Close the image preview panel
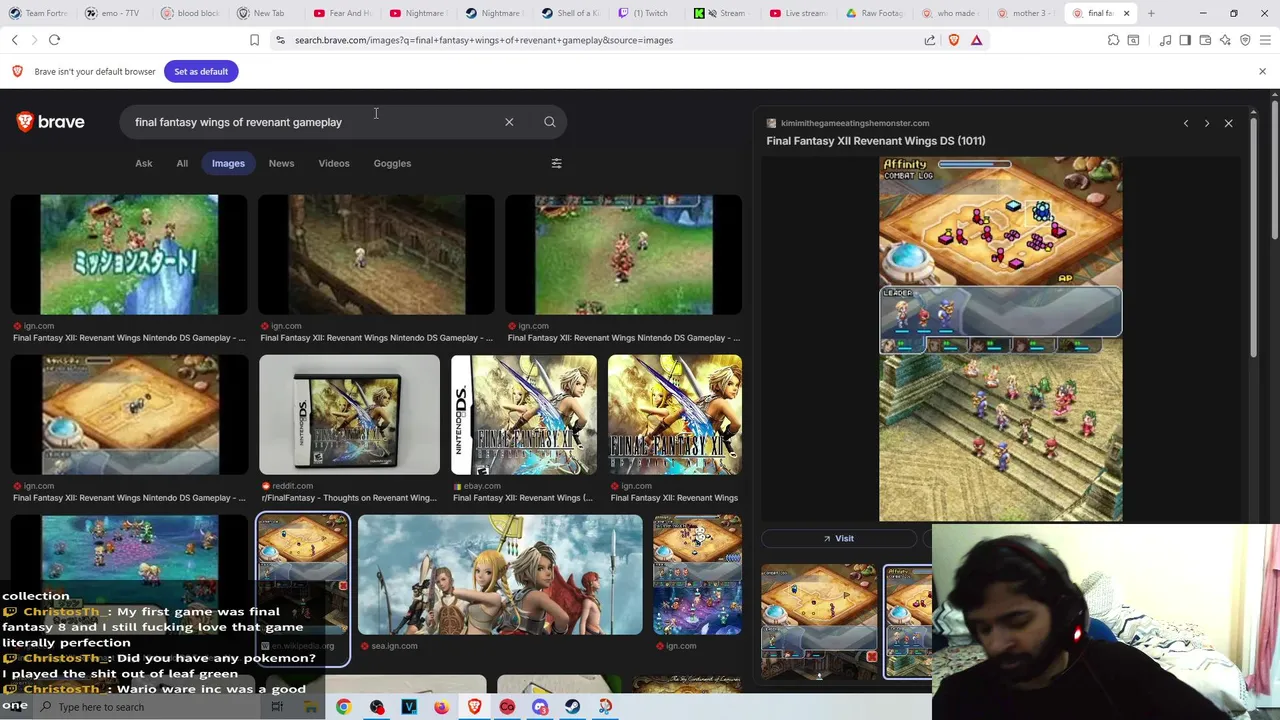The image size is (1280, 720). pyautogui.click(x=1228, y=123)
